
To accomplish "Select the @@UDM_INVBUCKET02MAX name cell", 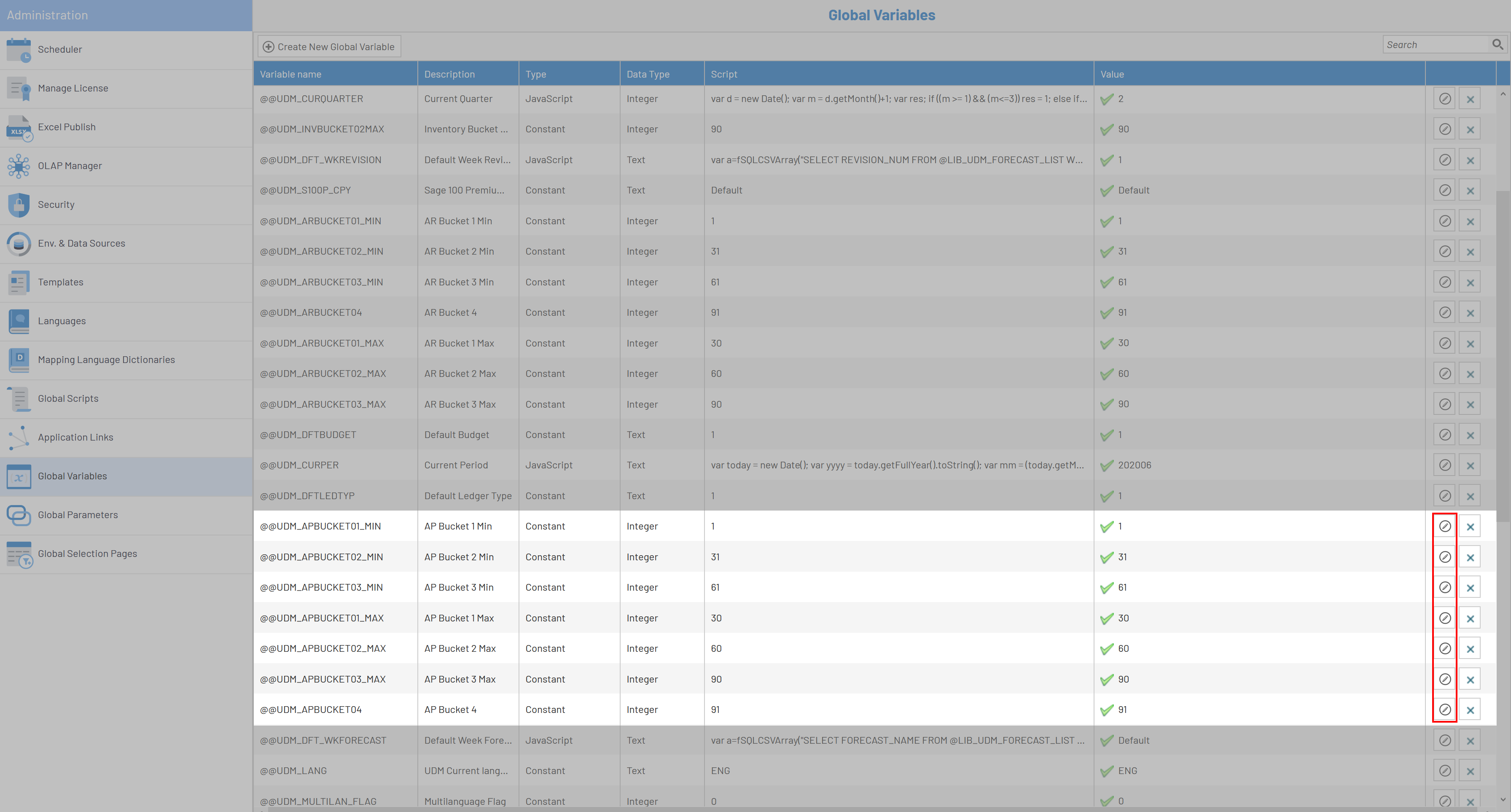I will [x=336, y=129].
